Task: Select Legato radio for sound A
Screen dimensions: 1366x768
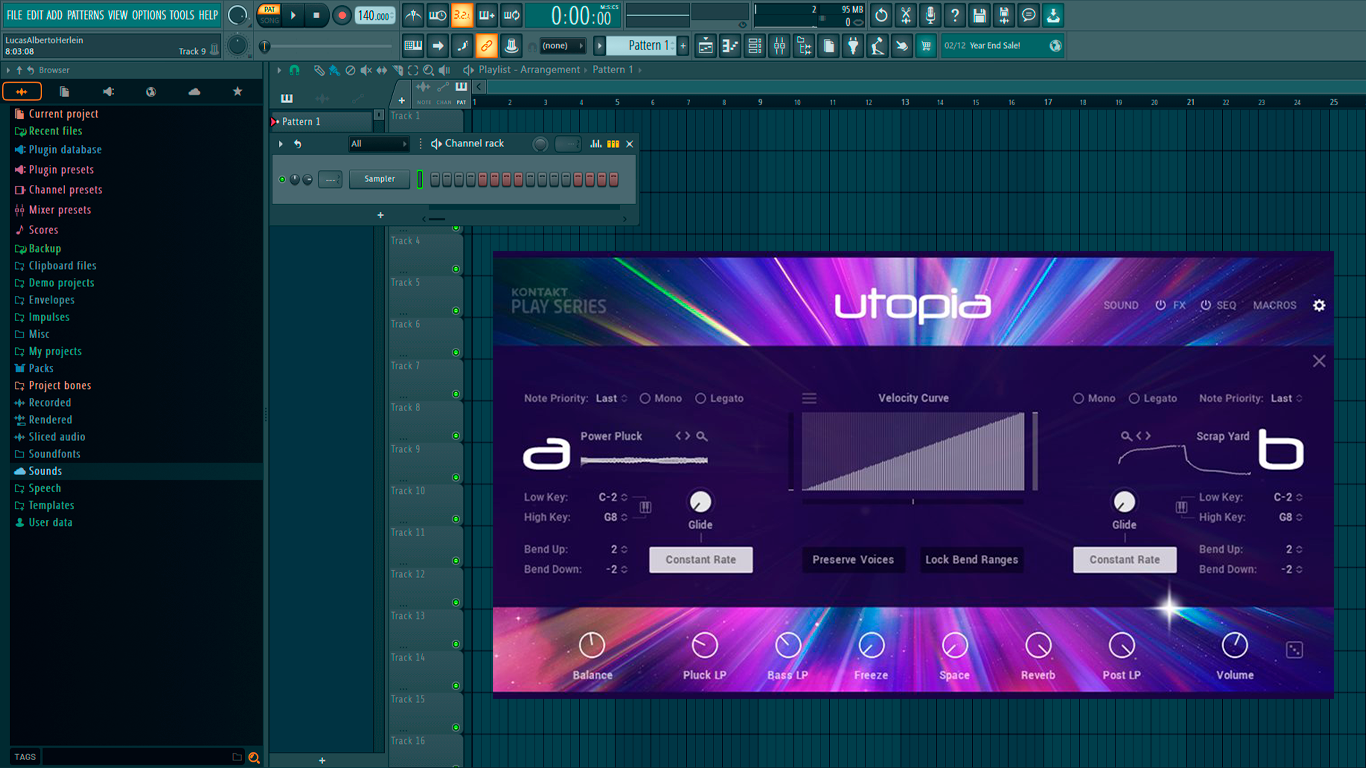Action: point(700,398)
